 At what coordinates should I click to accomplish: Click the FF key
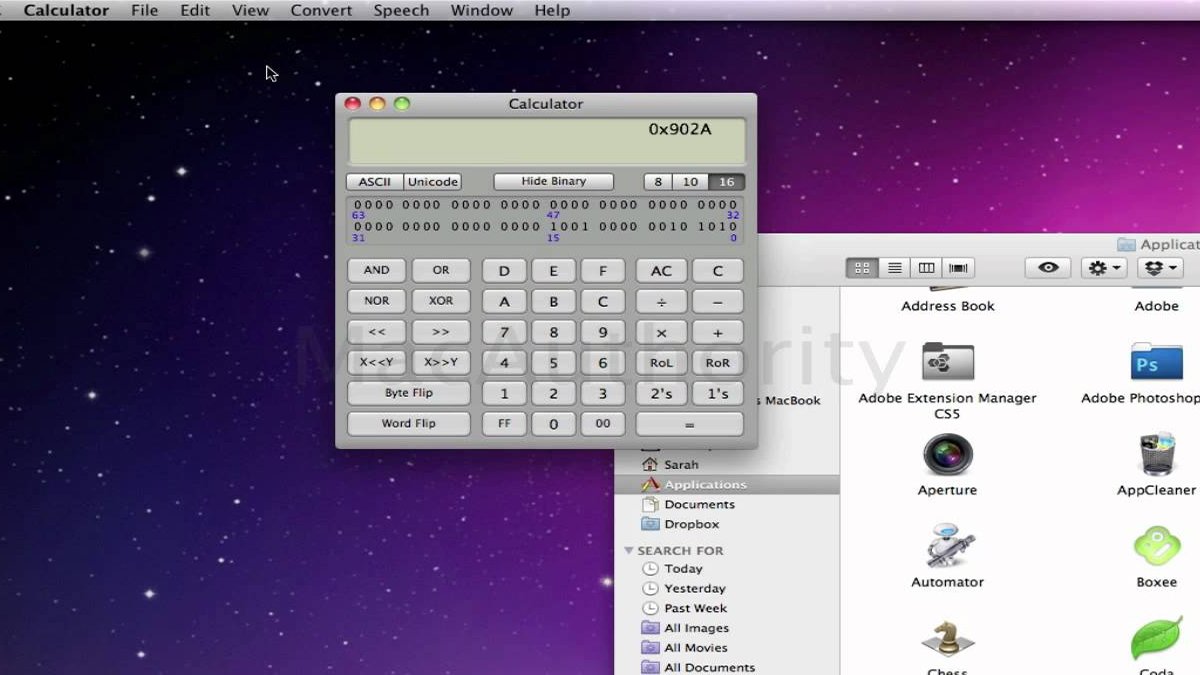click(x=504, y=424)
